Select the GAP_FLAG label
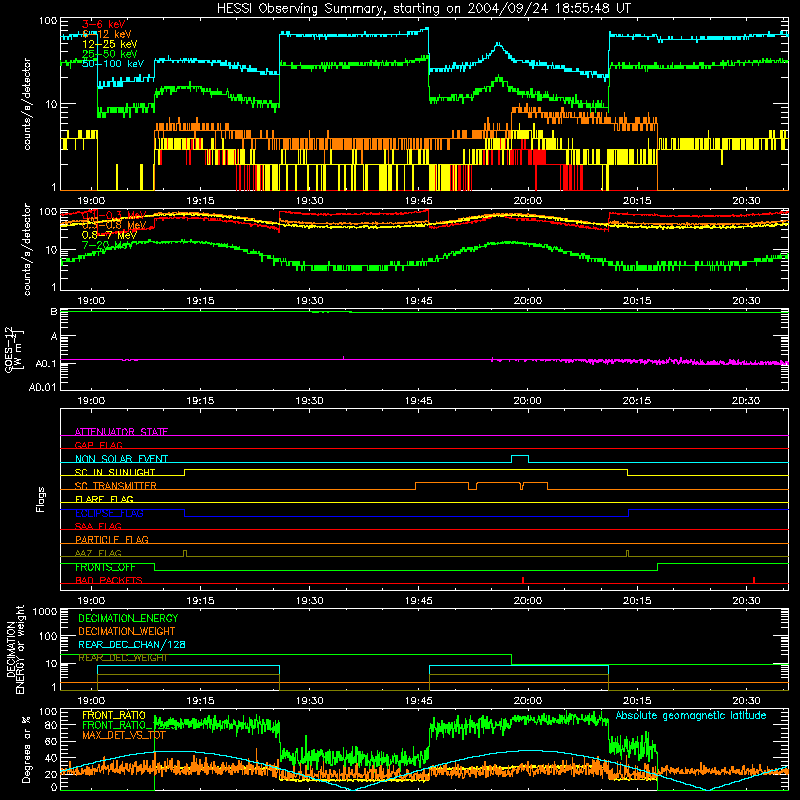800x800 pixels. [x=98, y=445]
